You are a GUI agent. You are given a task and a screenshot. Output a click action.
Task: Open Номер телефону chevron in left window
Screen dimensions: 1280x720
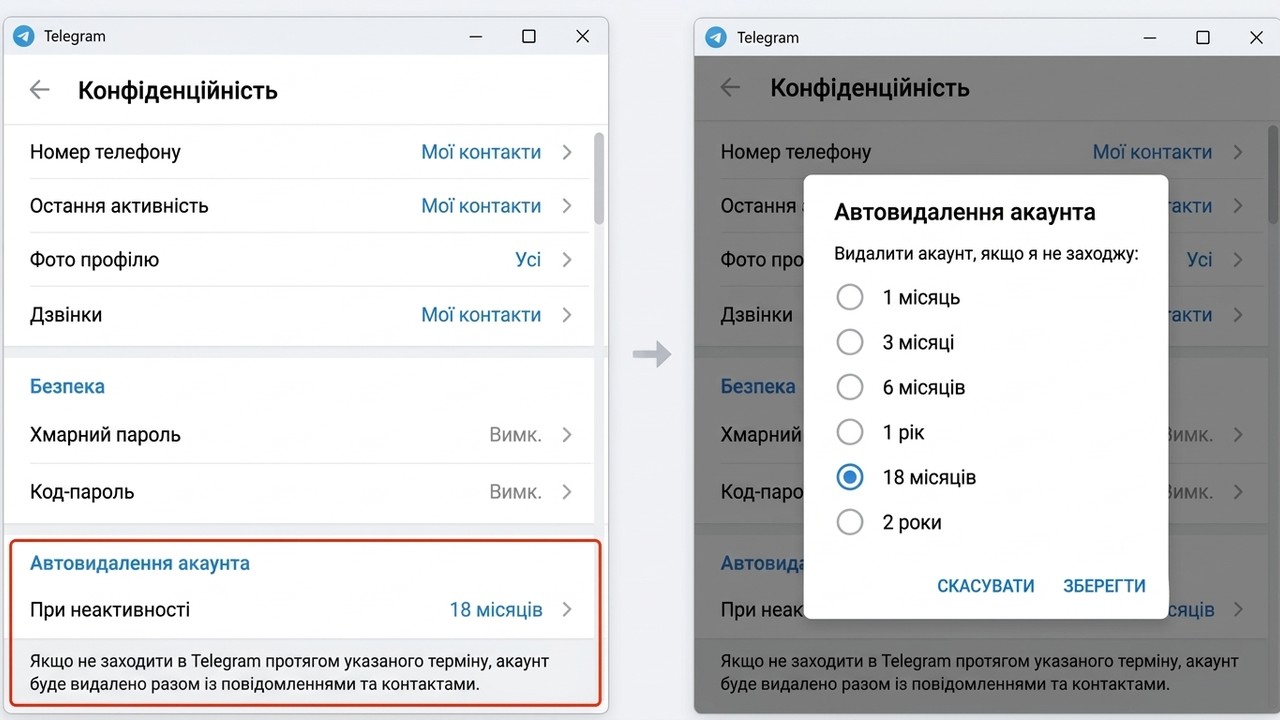[567, 152]
